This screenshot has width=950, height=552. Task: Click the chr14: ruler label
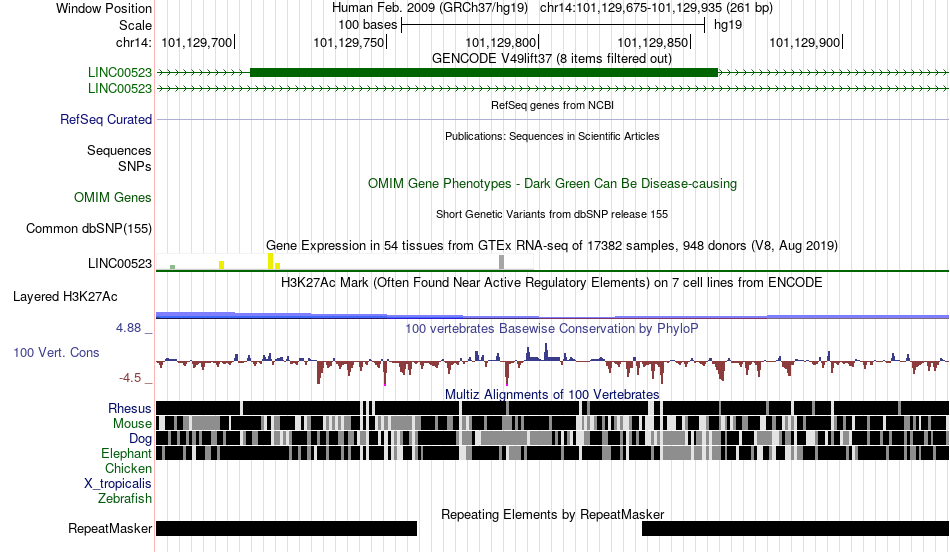[133, 42]
